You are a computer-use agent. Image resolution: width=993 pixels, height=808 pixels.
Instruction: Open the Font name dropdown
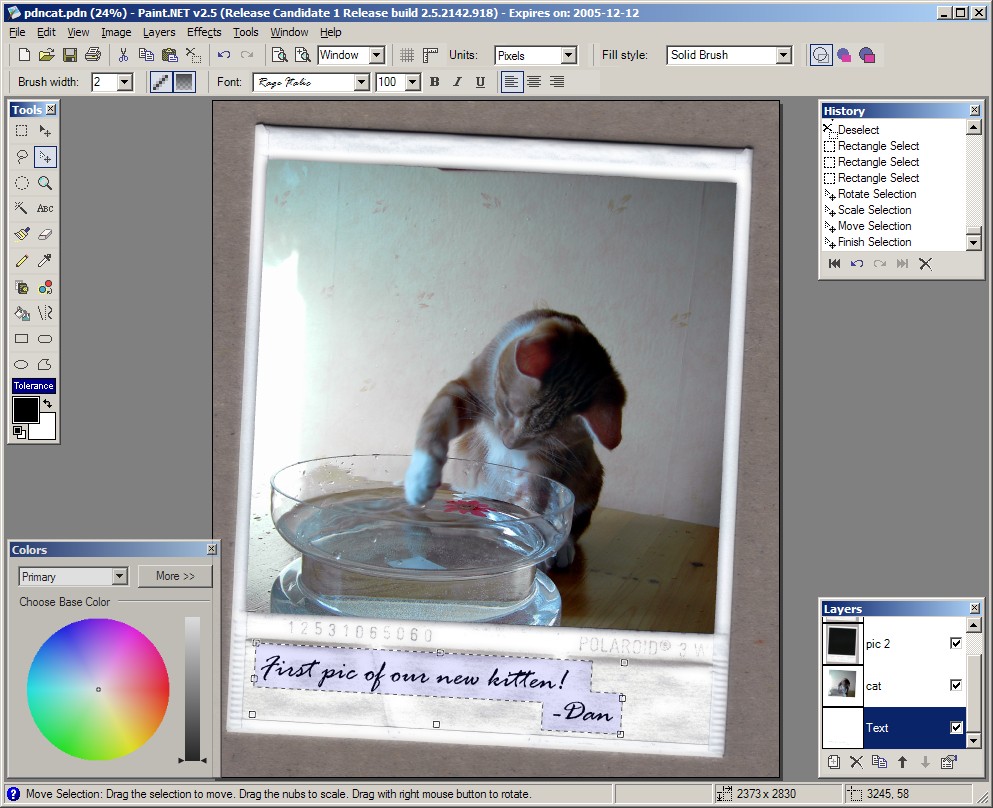[x=362, y=82]
